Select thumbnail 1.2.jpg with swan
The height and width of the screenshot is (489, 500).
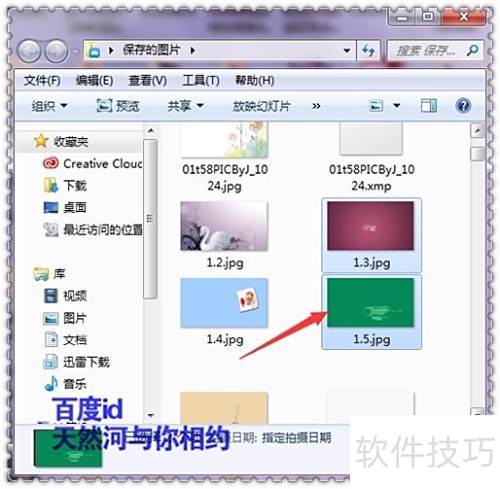pyautogui.click(x=224, y=226)
